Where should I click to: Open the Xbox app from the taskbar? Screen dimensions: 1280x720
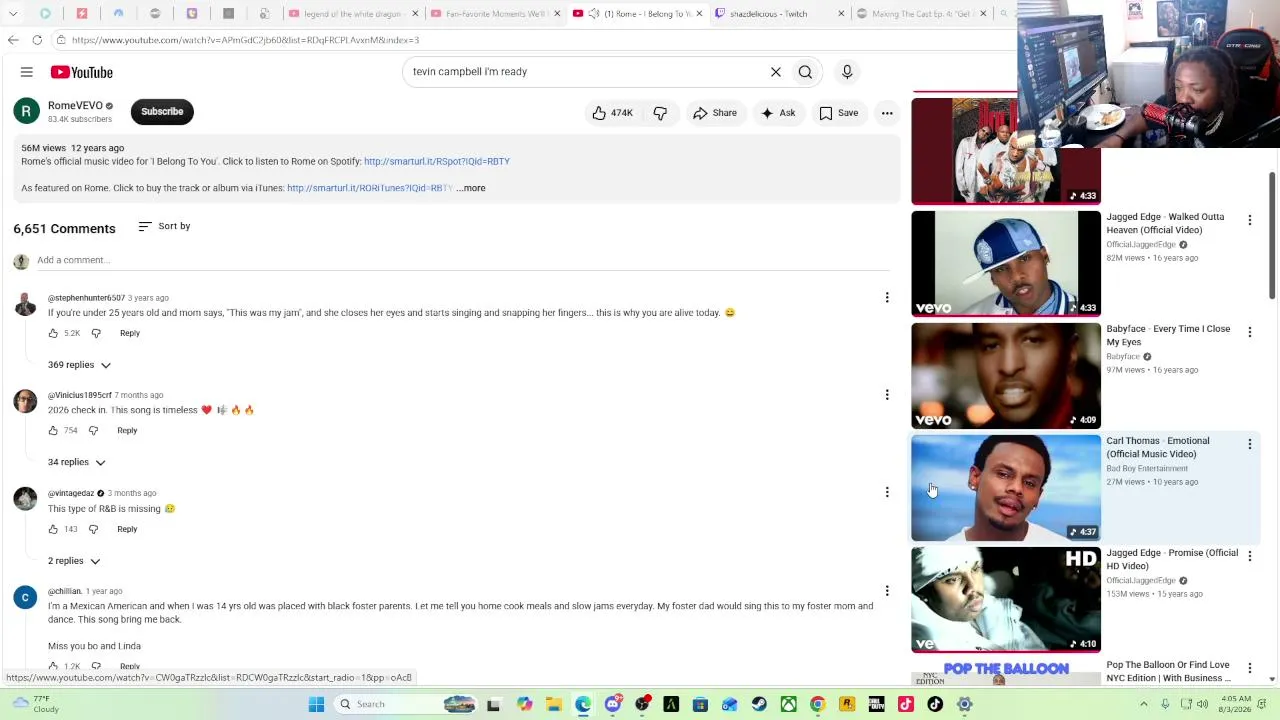click(x=788, y=704)
